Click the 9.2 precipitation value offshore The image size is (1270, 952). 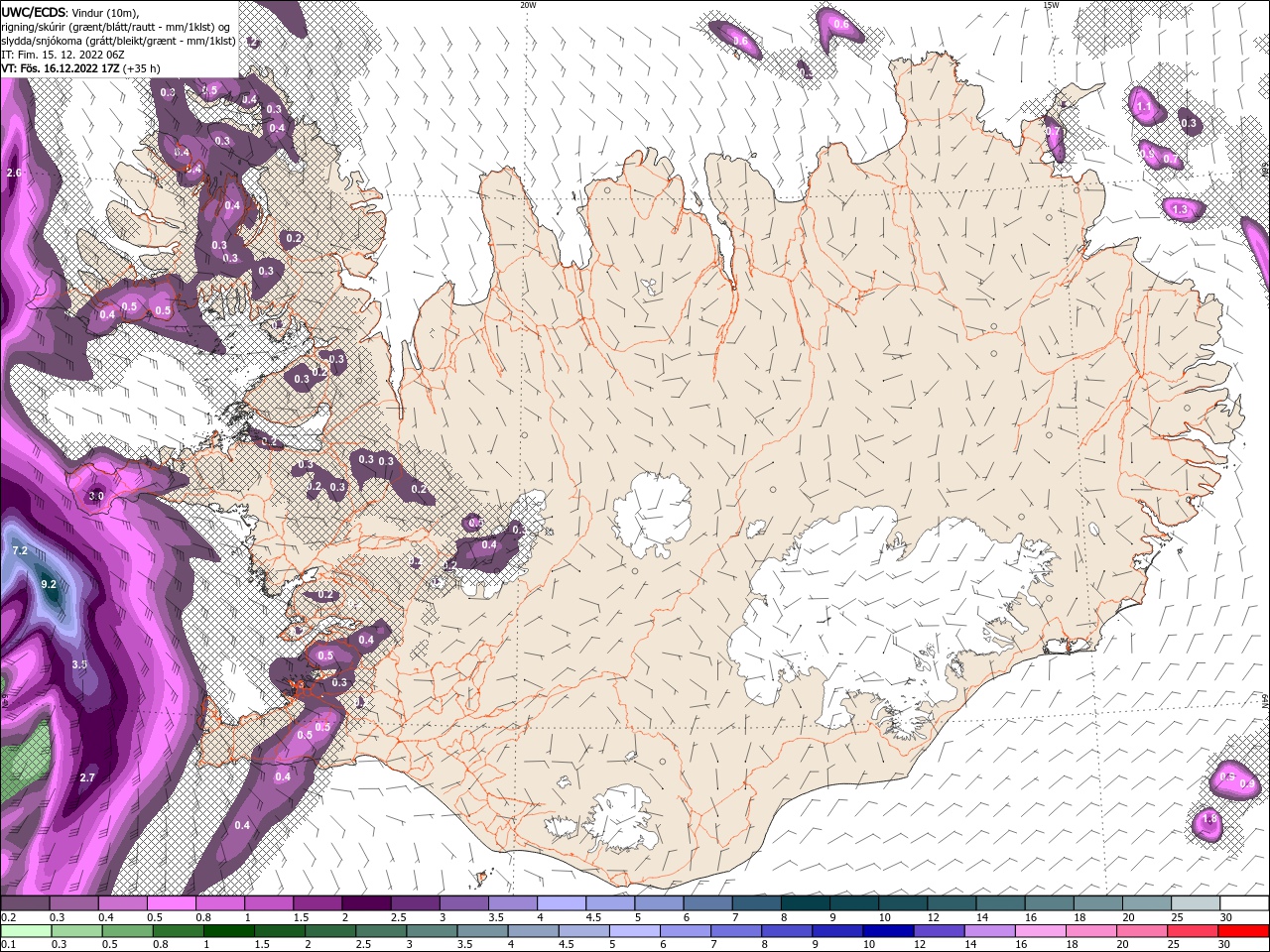pos(49,585)
